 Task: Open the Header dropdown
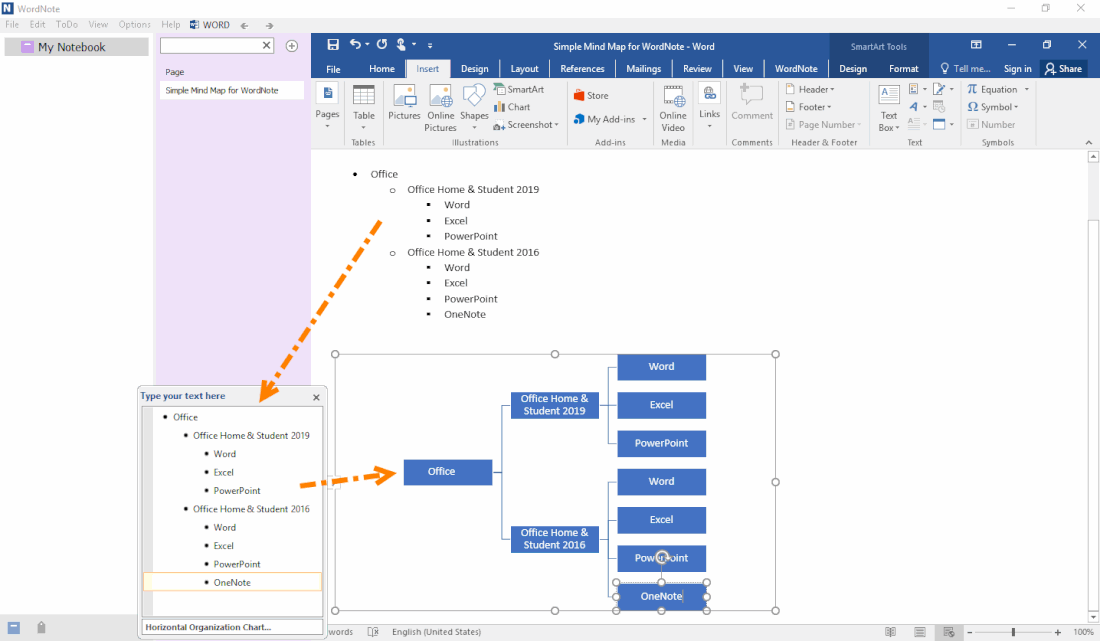[810, 89]
